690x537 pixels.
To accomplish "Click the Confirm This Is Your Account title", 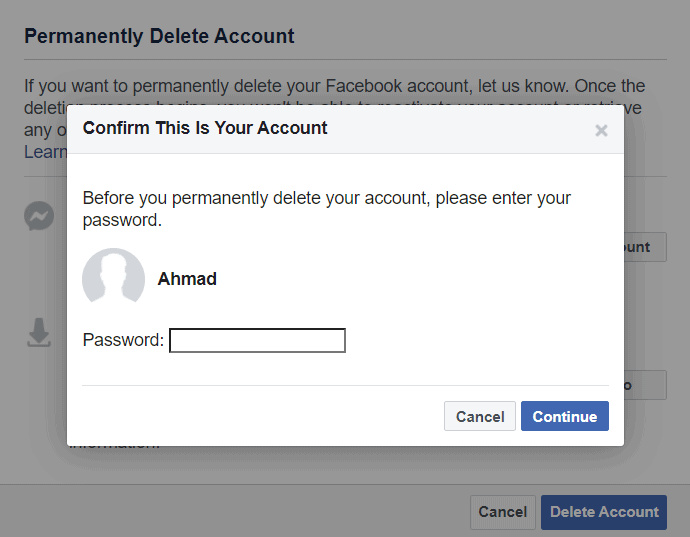I will click(x=205, y=128).
